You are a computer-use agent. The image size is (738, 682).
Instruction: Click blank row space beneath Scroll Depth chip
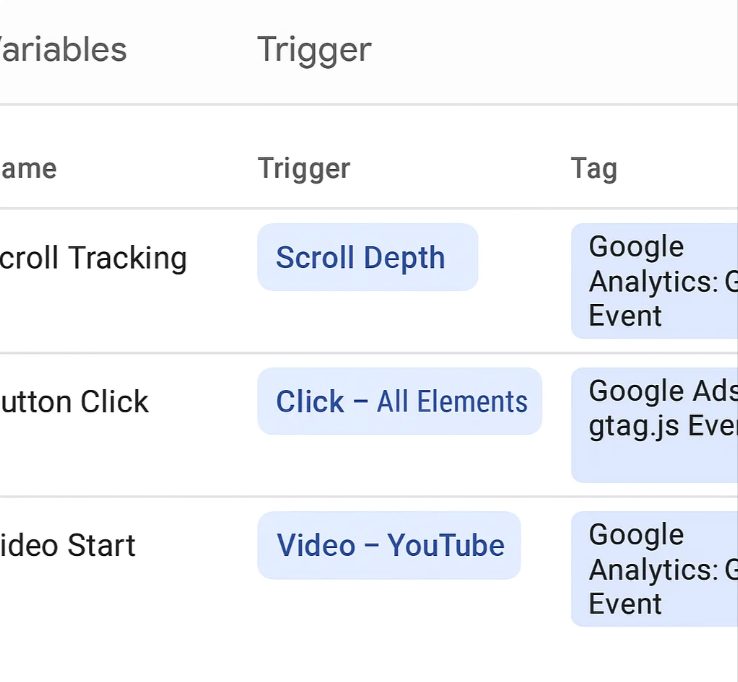(367, 321)
